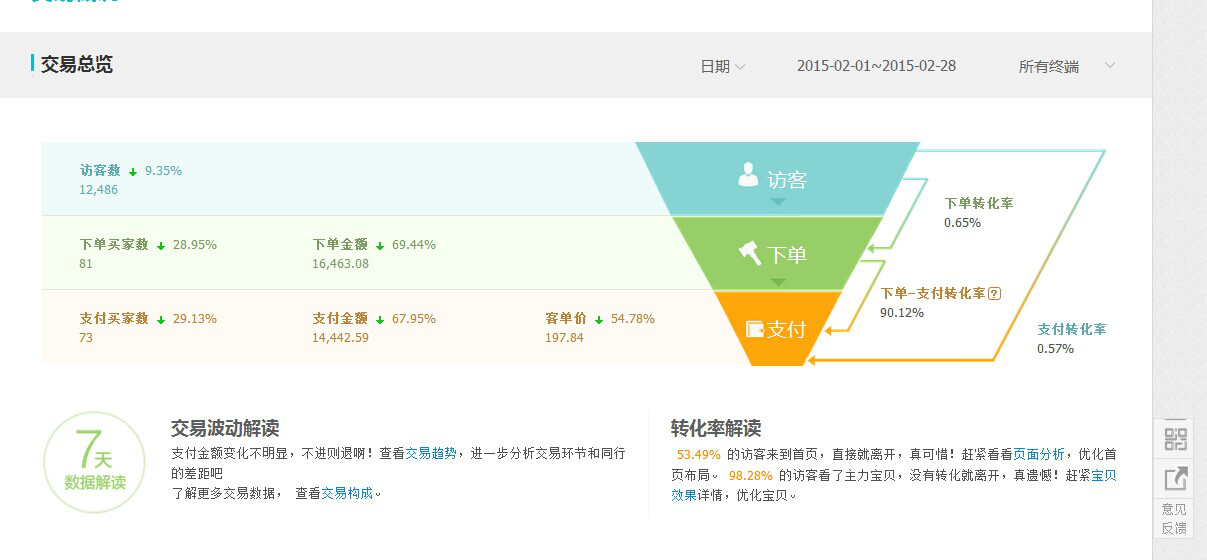This screenshot has width=1207, height=560.
Task: Open the 交易趋势 link
Action: tap(431, 453)
